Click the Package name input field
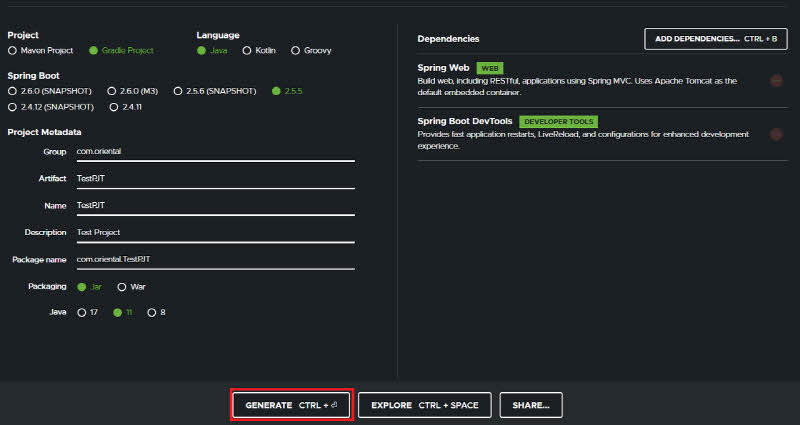 pos(215,260)
